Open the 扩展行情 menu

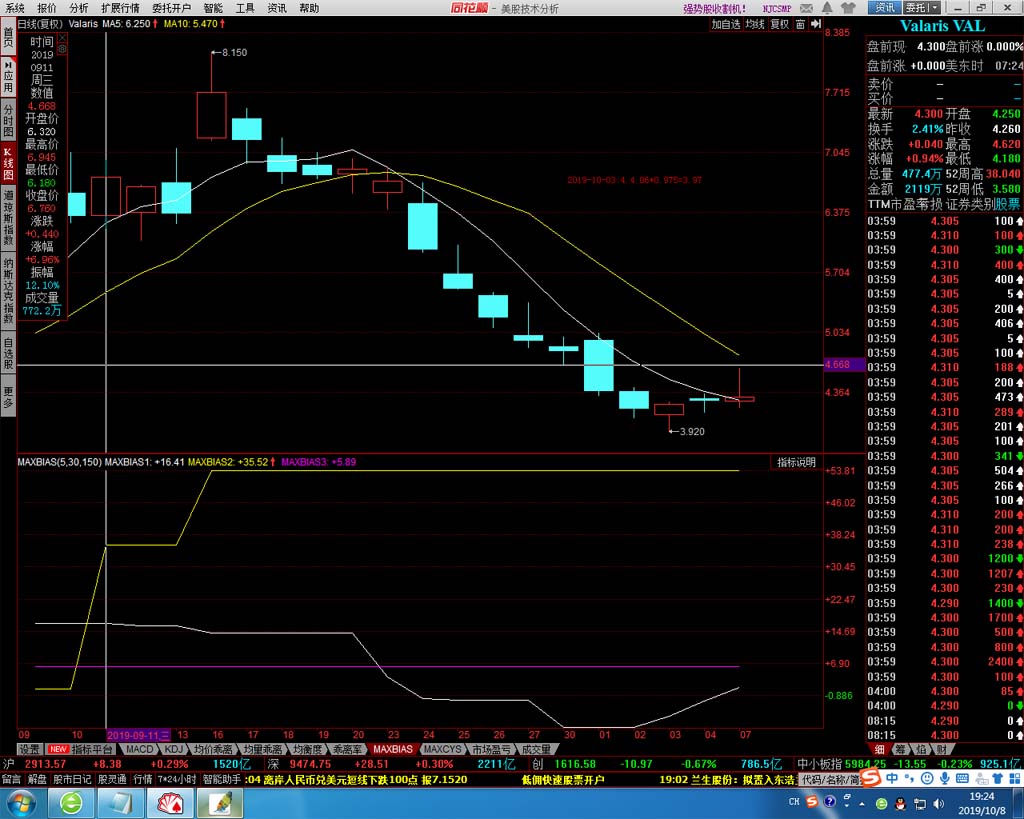click(x=120, y=8)
